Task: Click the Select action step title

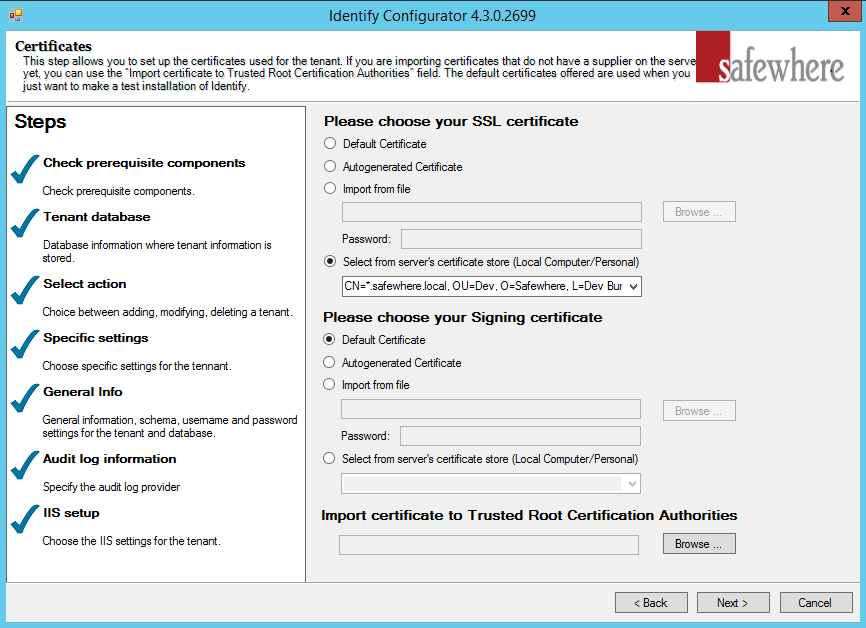Action: pyautogui.click(x=85, y=283)
